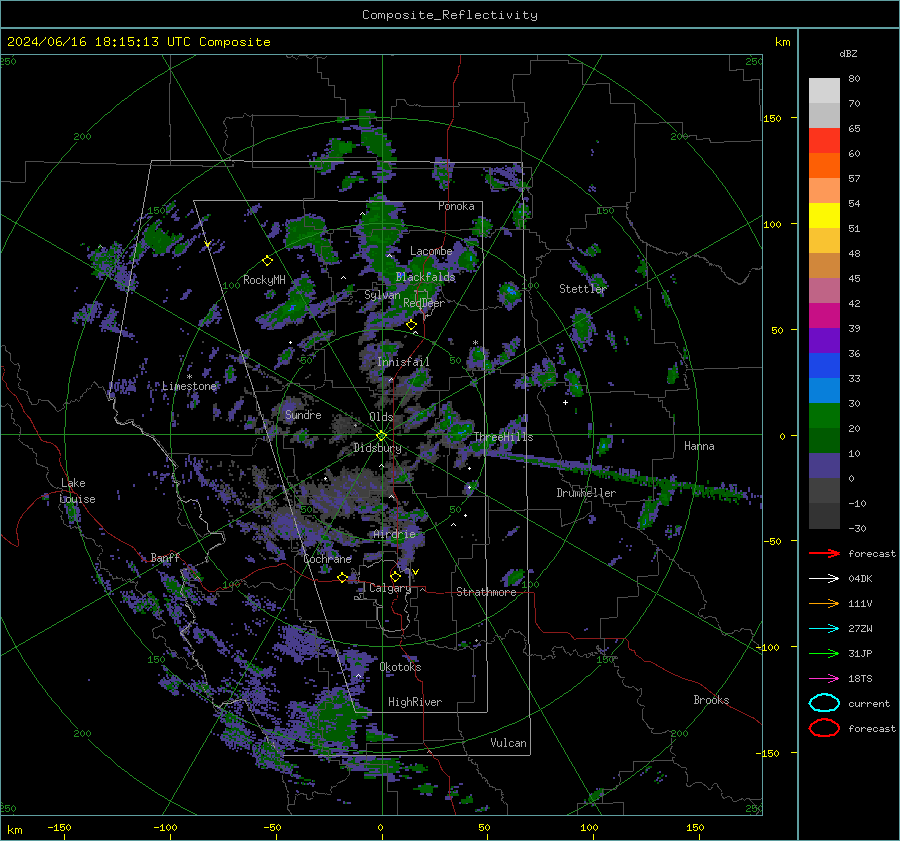This screenshot has width=900, height=841.
Task: Click the Composite_Reflectivity title
Action: pos(449,15)
